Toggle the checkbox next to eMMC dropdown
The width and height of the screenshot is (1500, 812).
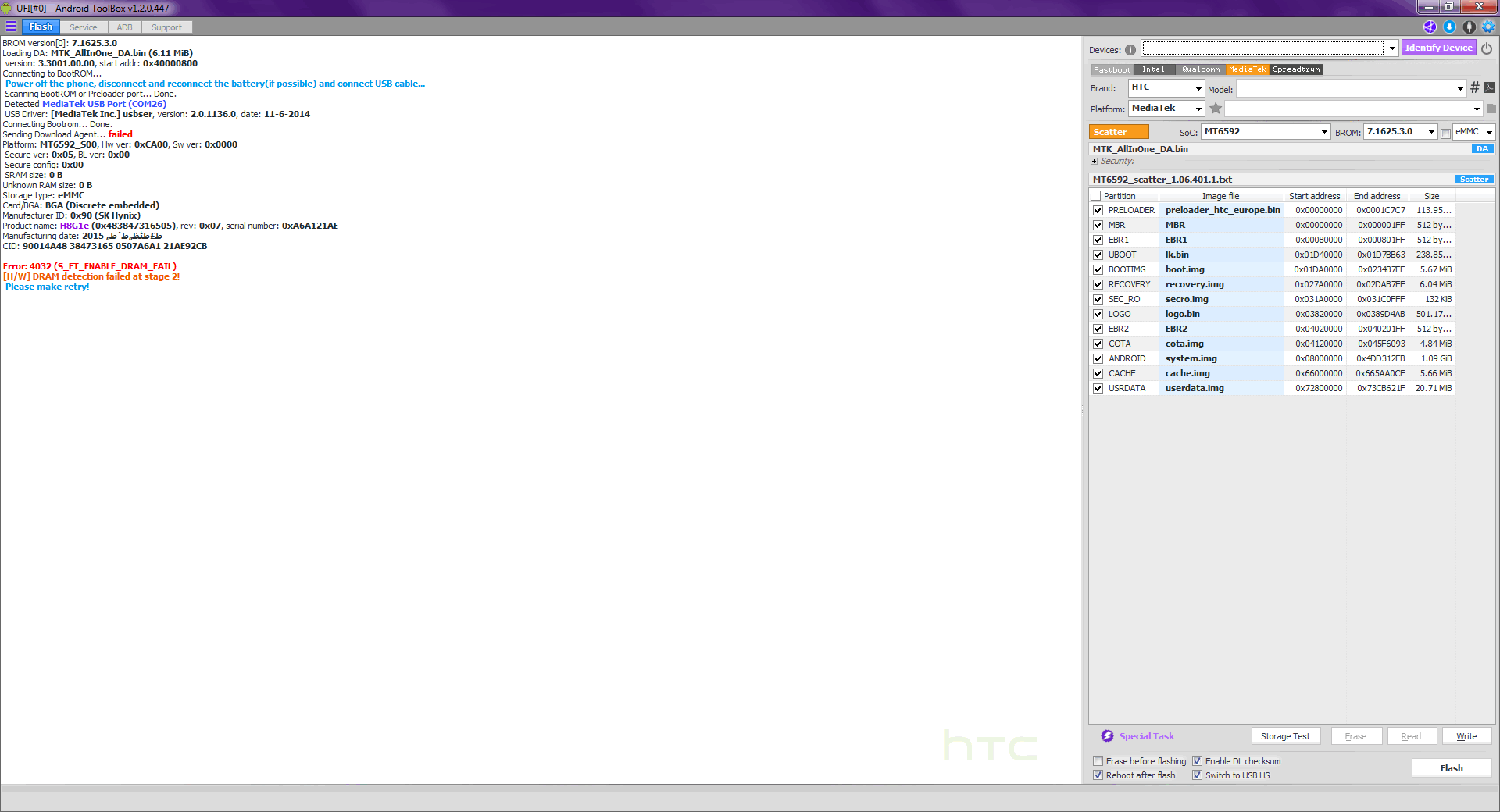pyautogui.click(x=1446, y=133)
